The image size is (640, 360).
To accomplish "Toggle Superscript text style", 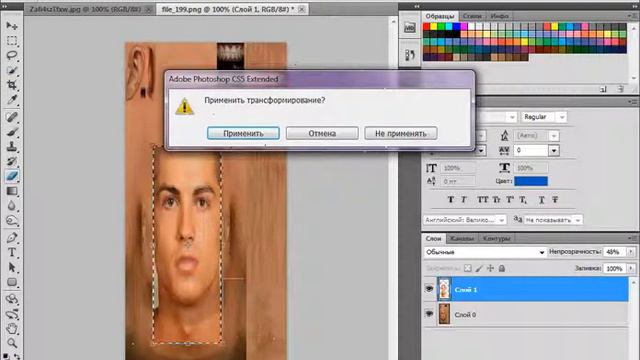I will coord(510,200).
